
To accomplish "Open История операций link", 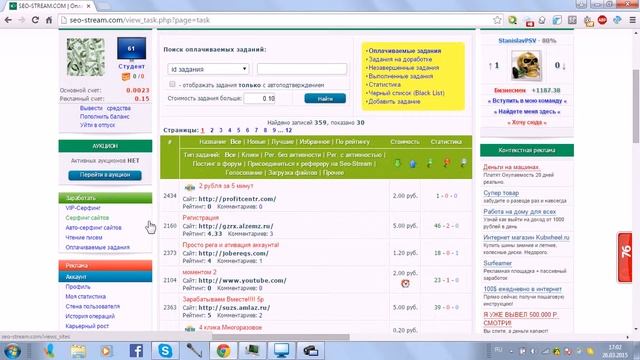I will 90,316.
